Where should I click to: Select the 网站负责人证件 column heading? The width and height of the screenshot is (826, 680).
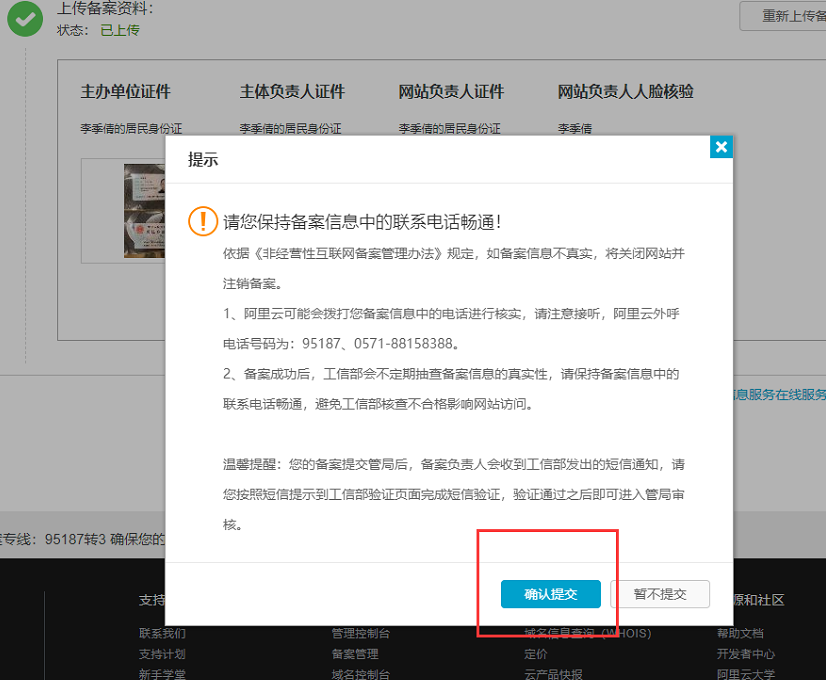pos(451,92)
